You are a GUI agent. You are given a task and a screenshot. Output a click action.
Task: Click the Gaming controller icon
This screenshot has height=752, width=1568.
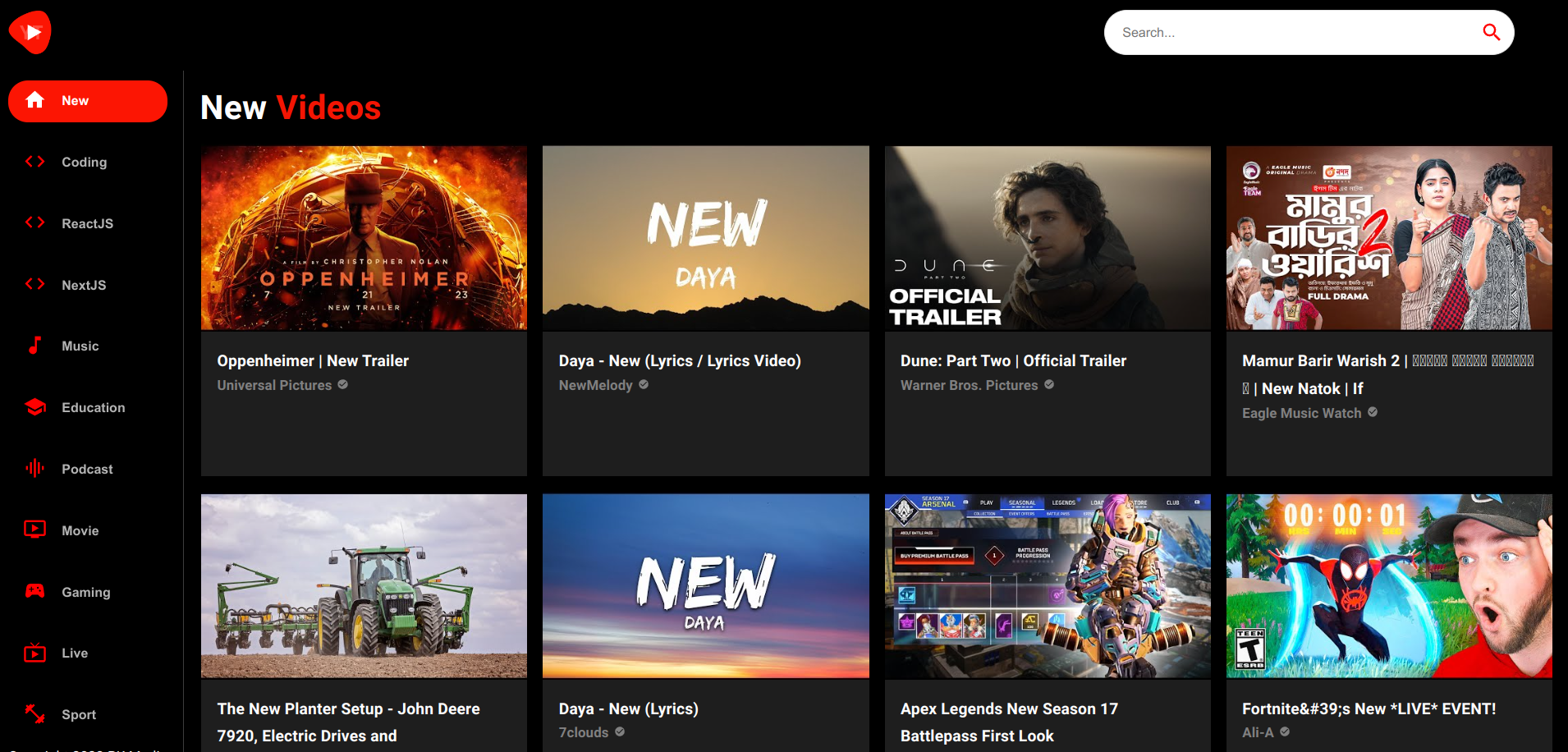click(34, 591)
